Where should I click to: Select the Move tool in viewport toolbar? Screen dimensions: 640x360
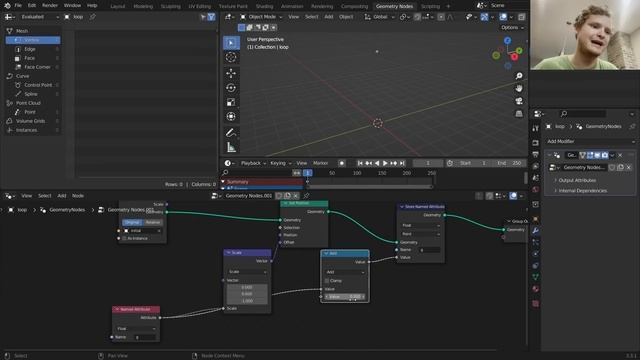[x=231, y=73]
